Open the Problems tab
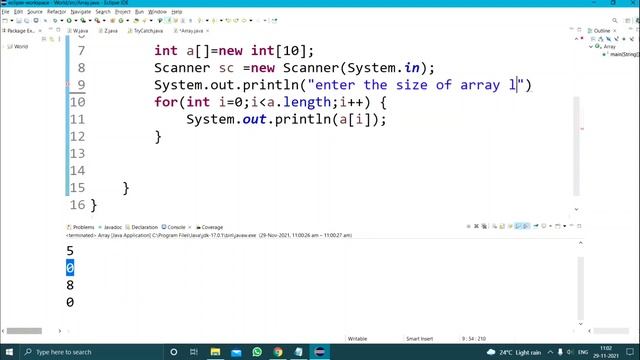640x360 pixels. click(x=80, y=227)
